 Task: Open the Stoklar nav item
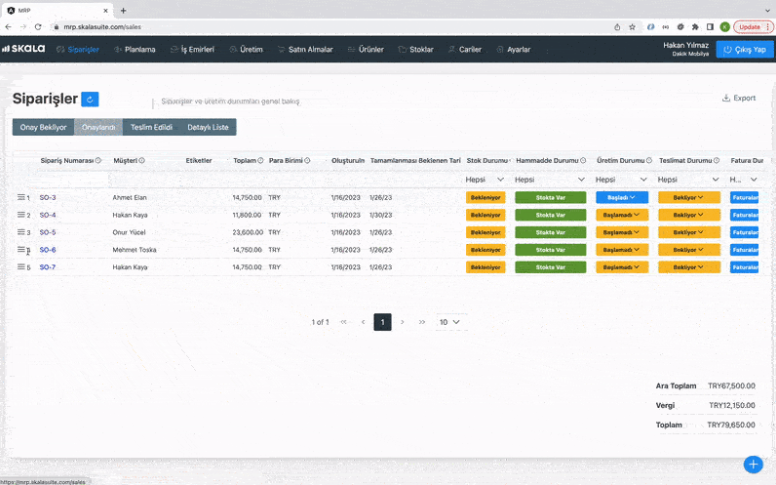point(416,49)
